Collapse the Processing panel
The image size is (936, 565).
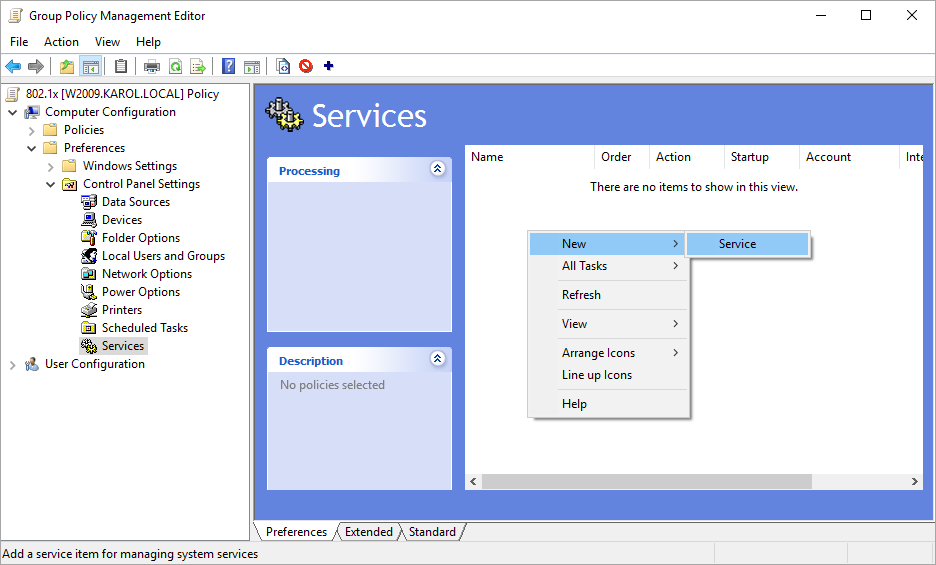click(x=437, y=169)
